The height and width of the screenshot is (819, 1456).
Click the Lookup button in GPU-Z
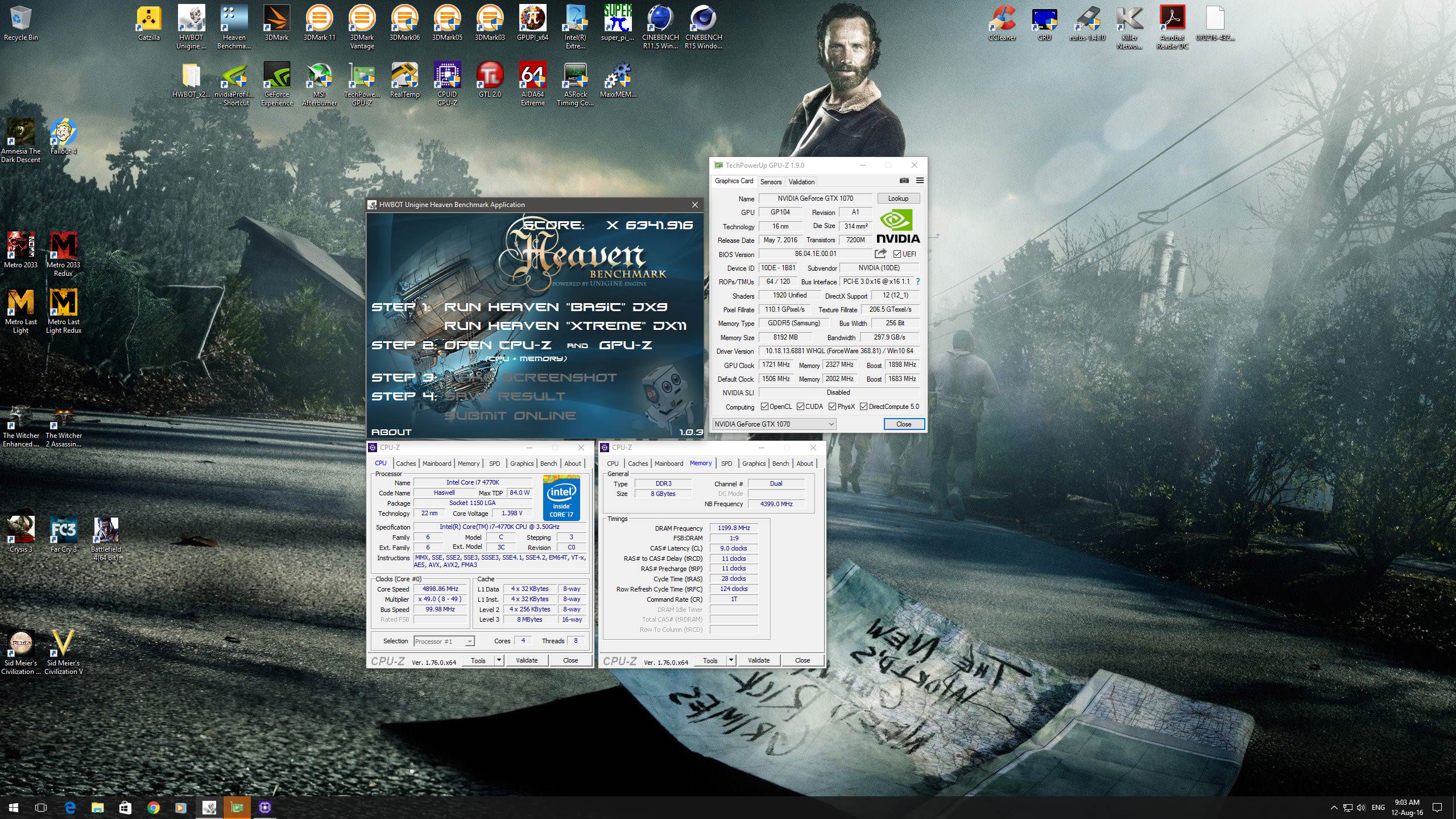898,198
